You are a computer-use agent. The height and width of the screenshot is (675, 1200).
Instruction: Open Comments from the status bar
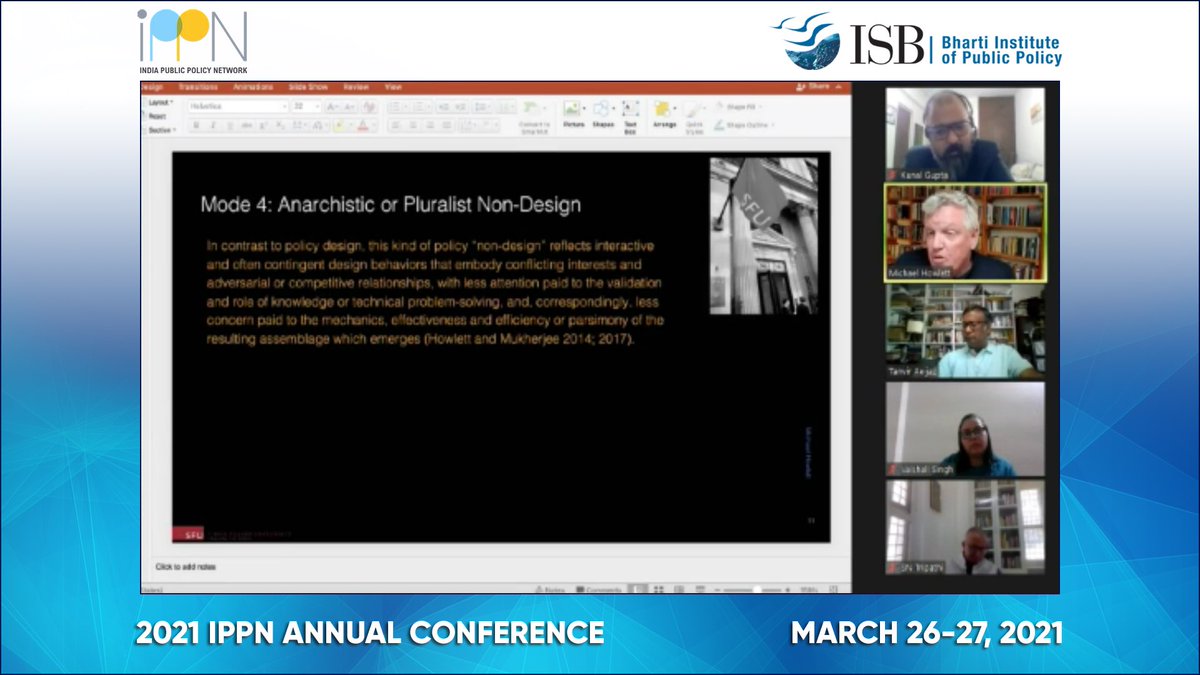(599, 589)
